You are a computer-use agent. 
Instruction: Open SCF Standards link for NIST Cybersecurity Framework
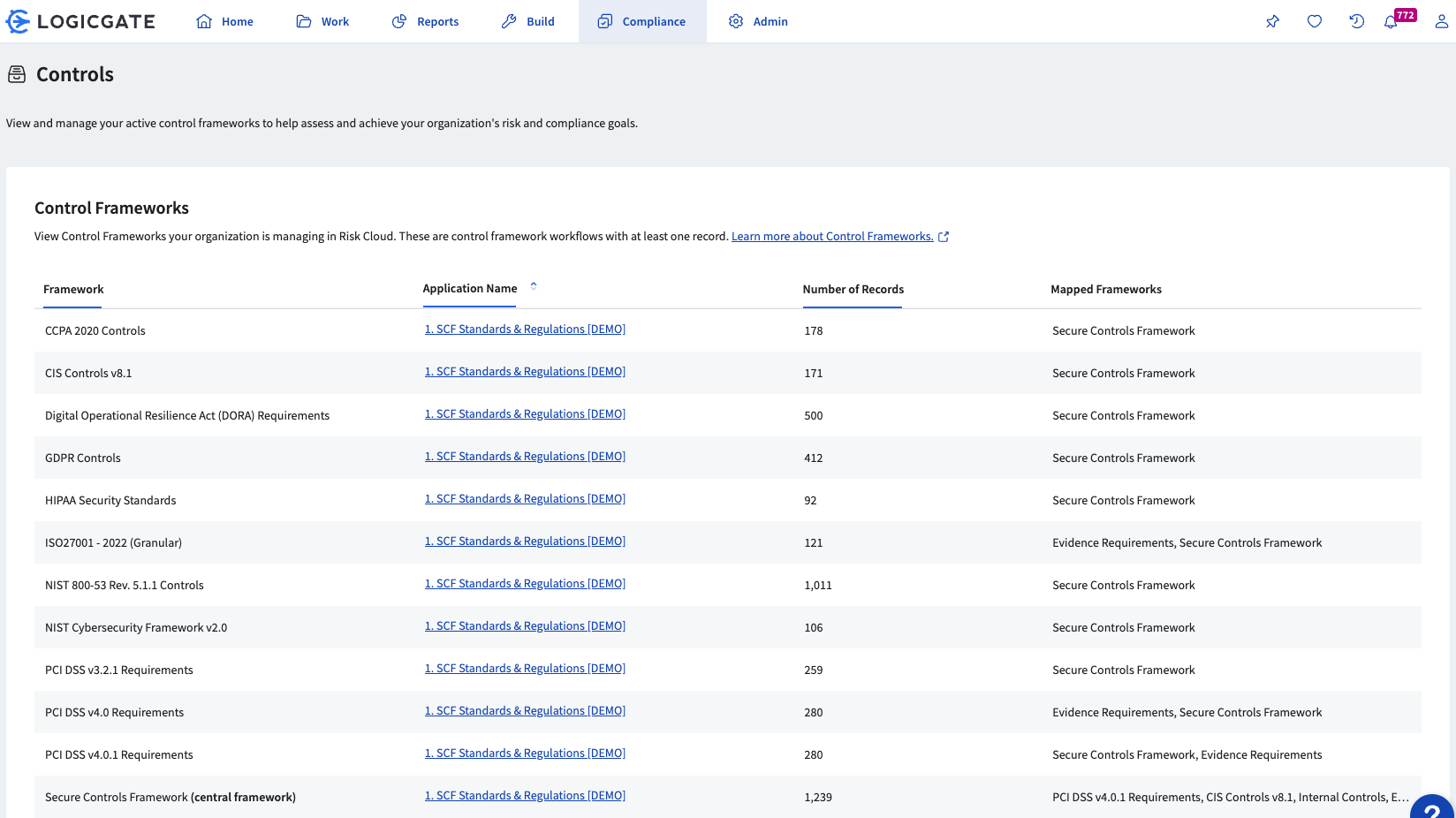(525, 625)
